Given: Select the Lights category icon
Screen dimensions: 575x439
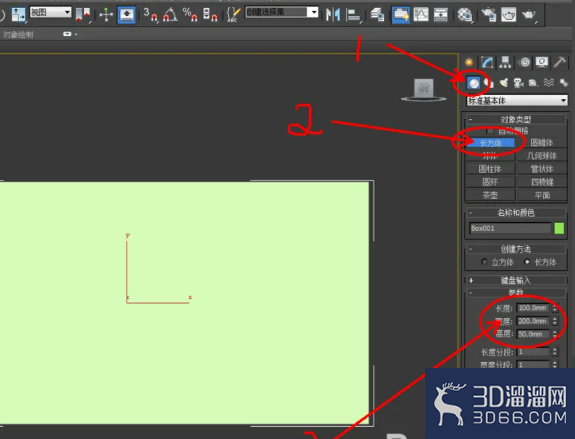Looking at the screenshot, I should (x=504, y=83).
